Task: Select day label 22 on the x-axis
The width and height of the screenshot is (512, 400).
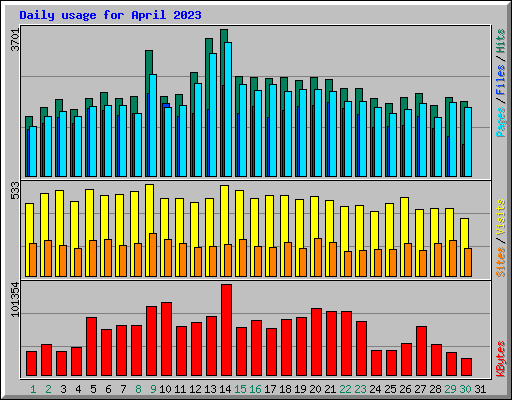Action: click(x=345, y=389)
